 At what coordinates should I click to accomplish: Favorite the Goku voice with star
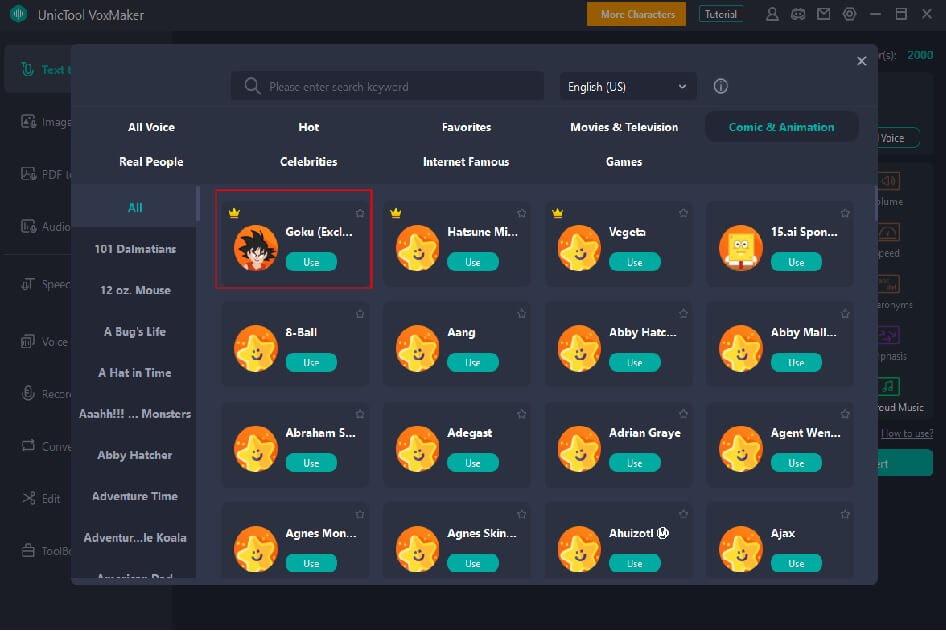[x=360, y=214]
